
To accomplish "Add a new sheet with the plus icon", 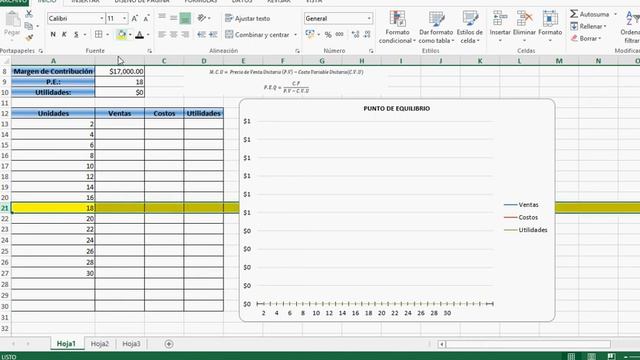I will tap(169, 344).
